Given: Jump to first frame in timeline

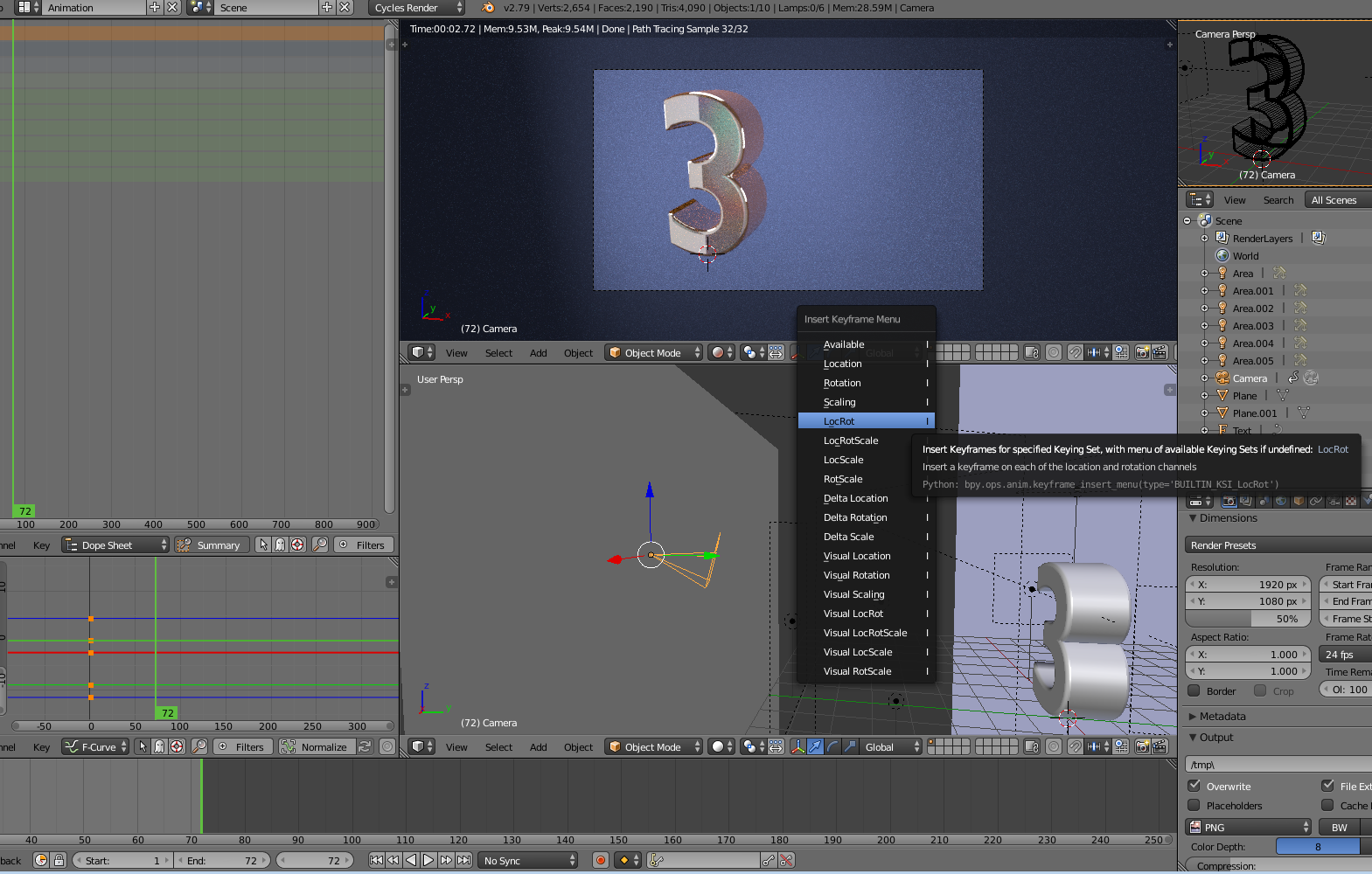Looking at the screenshot, I should [x=376, y=860].
